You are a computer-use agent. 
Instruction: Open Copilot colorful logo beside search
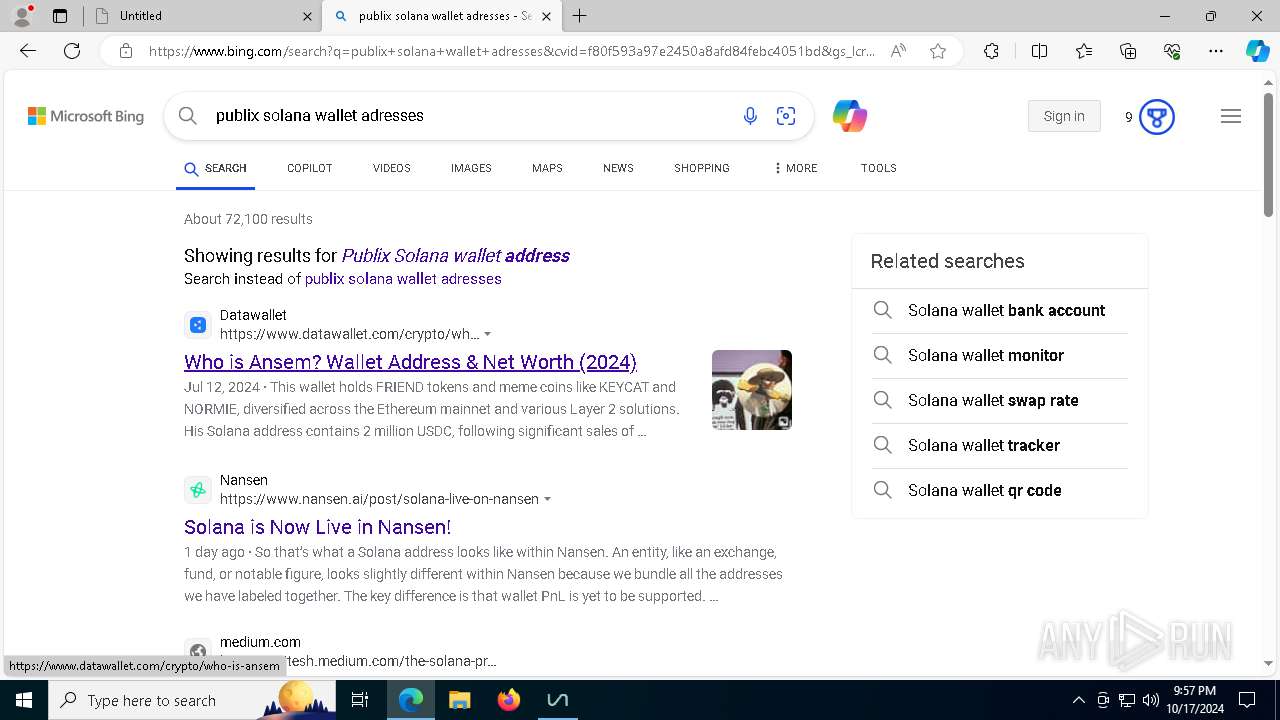[x=850, y=116]
